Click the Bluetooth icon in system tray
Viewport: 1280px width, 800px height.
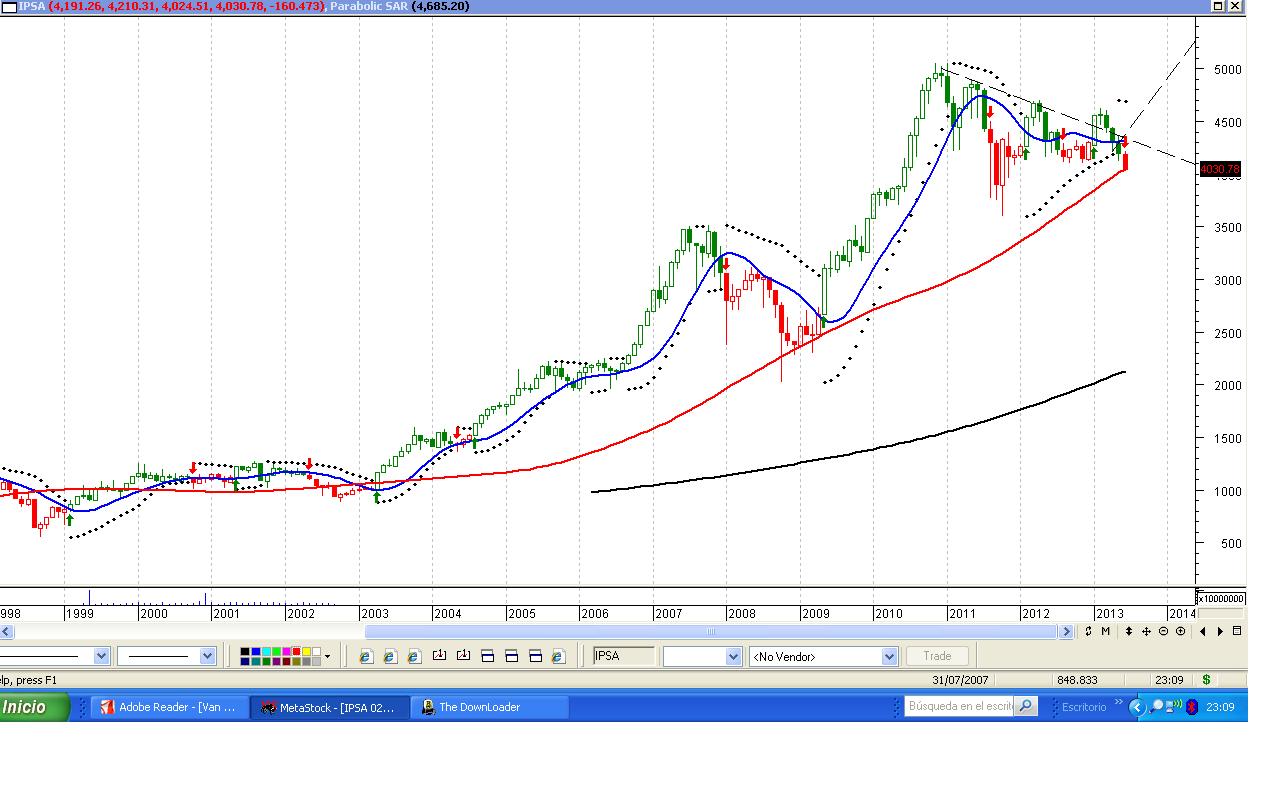(1192, 707)
